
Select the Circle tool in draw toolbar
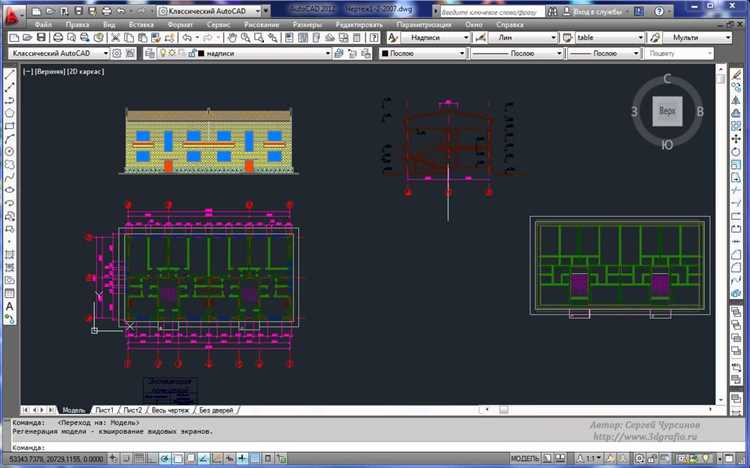[10, 152]
